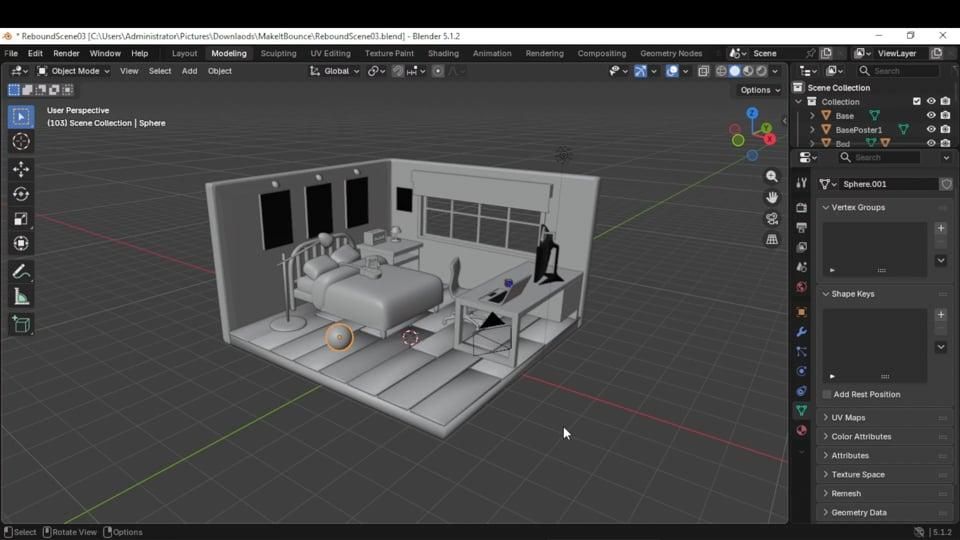Click the outliner search field

point(898,71)
